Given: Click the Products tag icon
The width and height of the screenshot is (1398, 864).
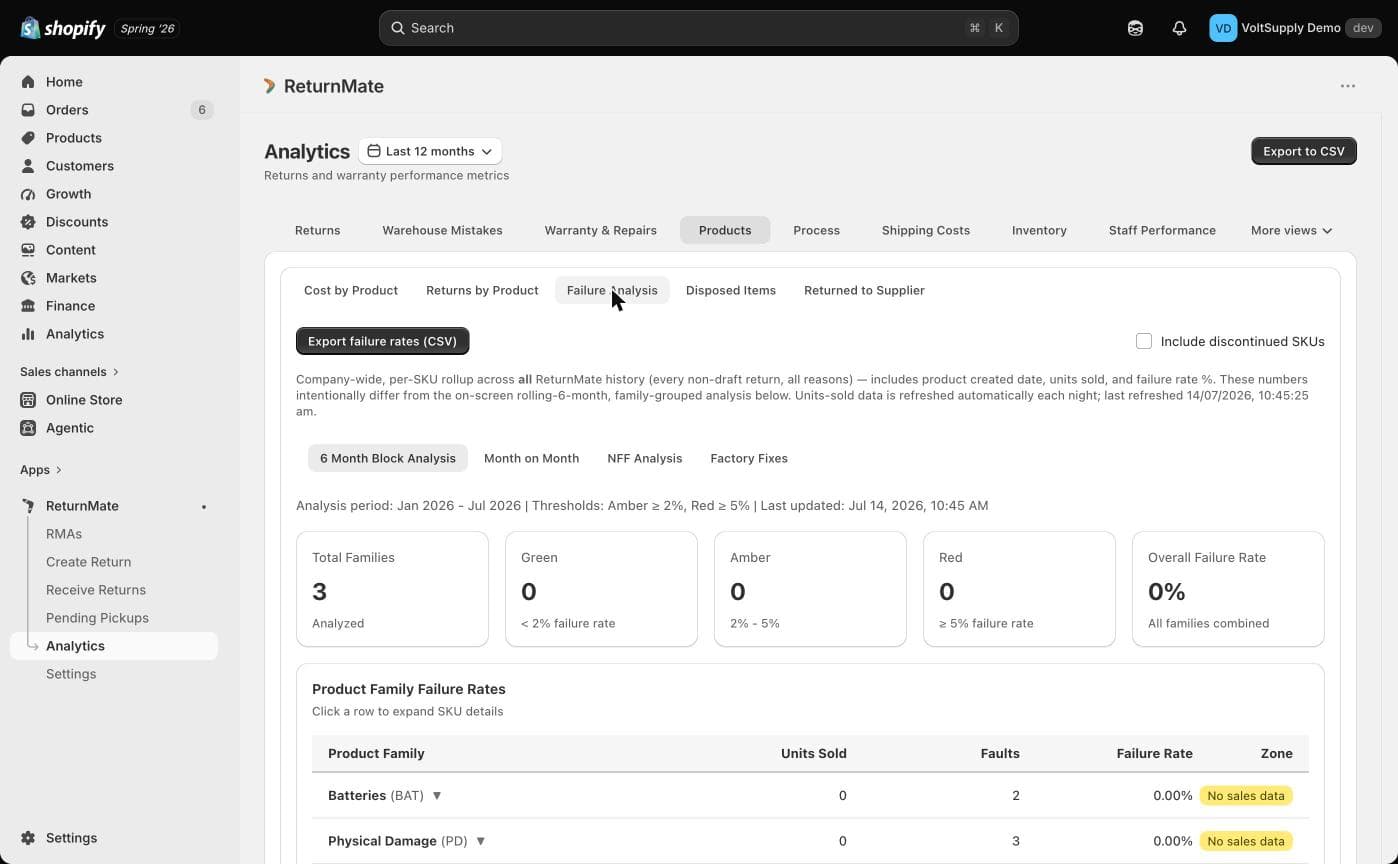Looking at the screenshot, I should (28, 138).
